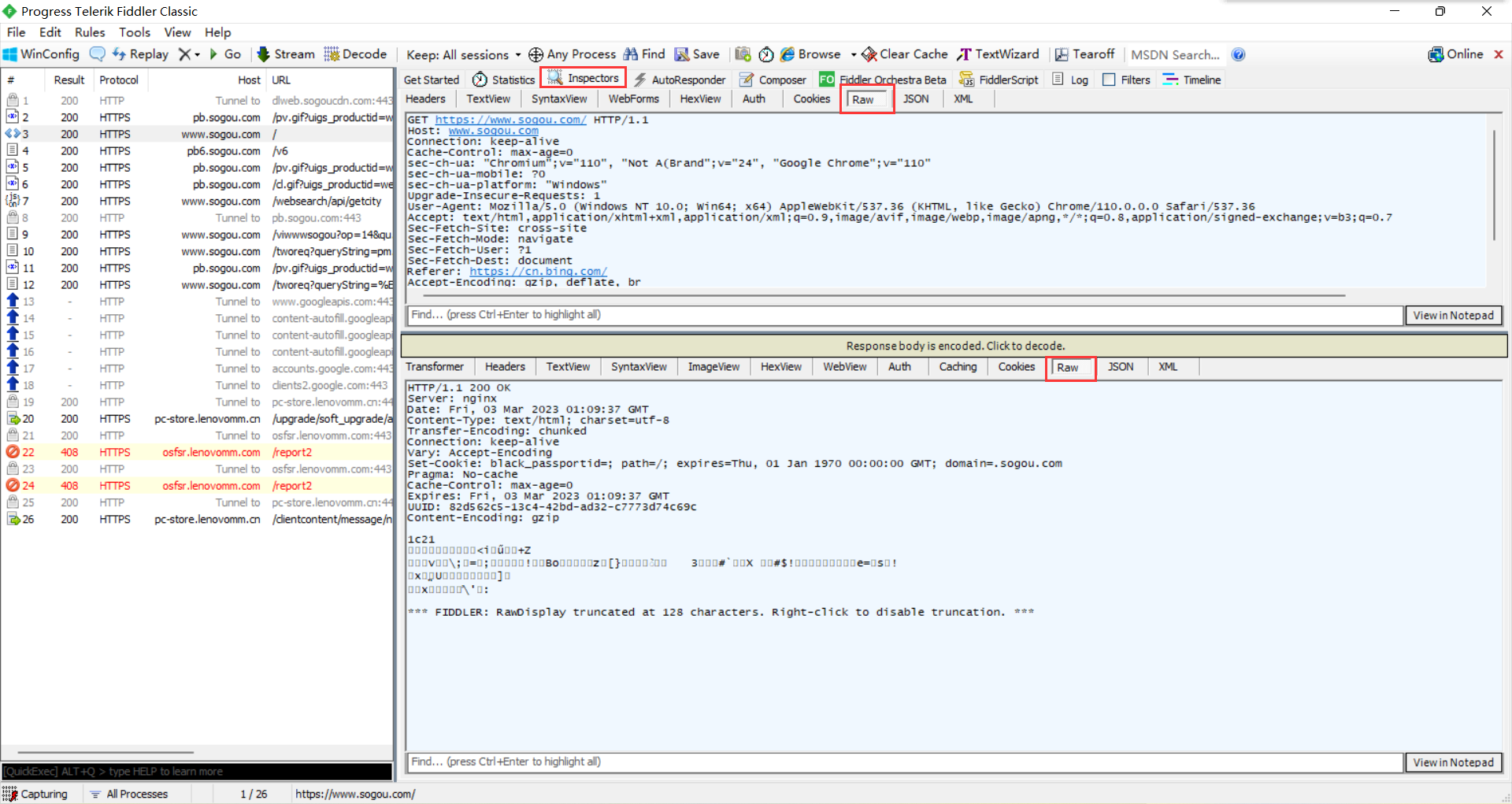1512x804 pixels.
Task: Click session list horizontal scrollbar
Action: pos(106,753)
